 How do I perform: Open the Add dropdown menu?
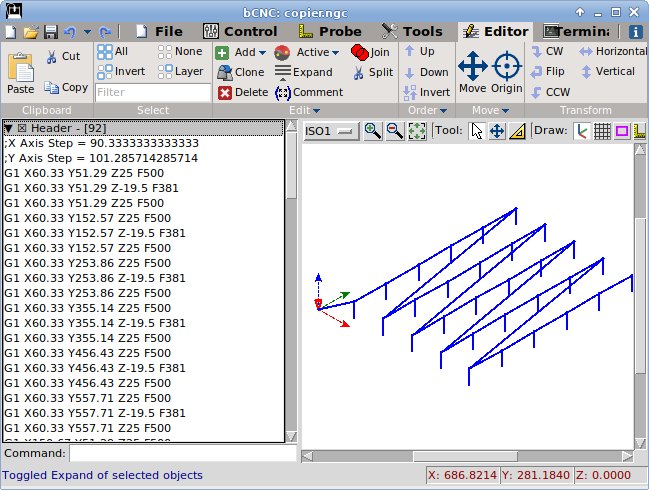[x=241, y=52]
